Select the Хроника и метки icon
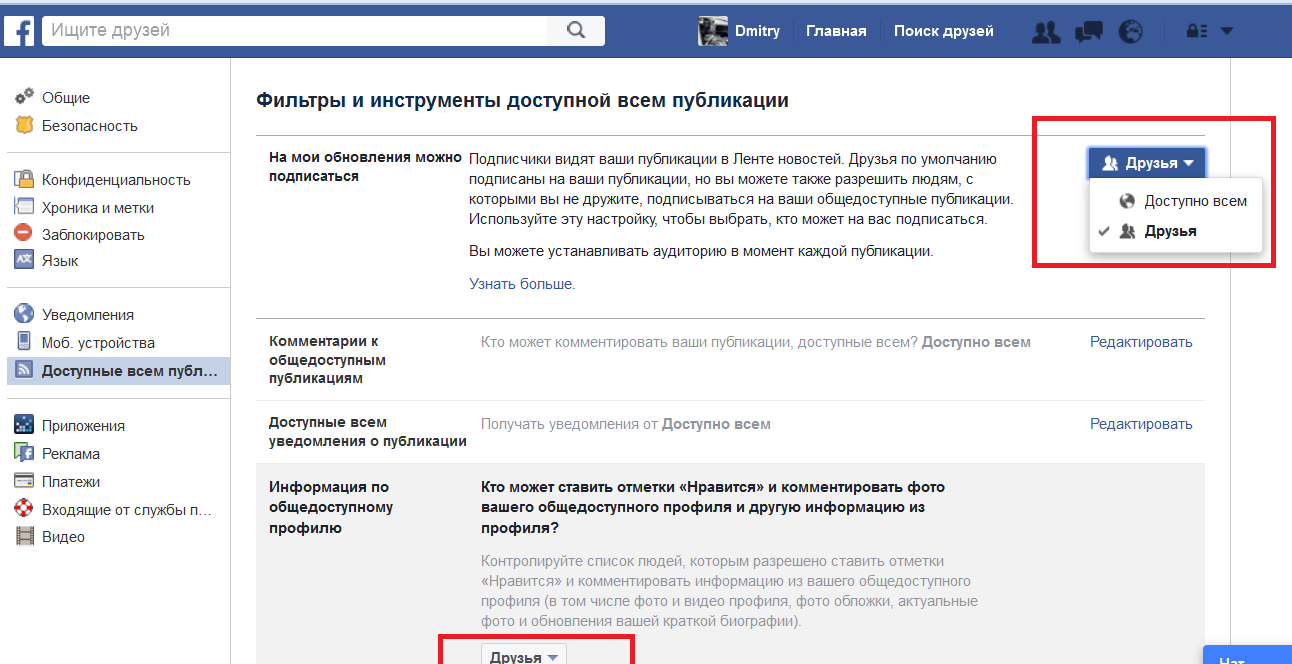The width and height of the screenshot is (1292, 664). pyautogui.click(x=25, y=206)
